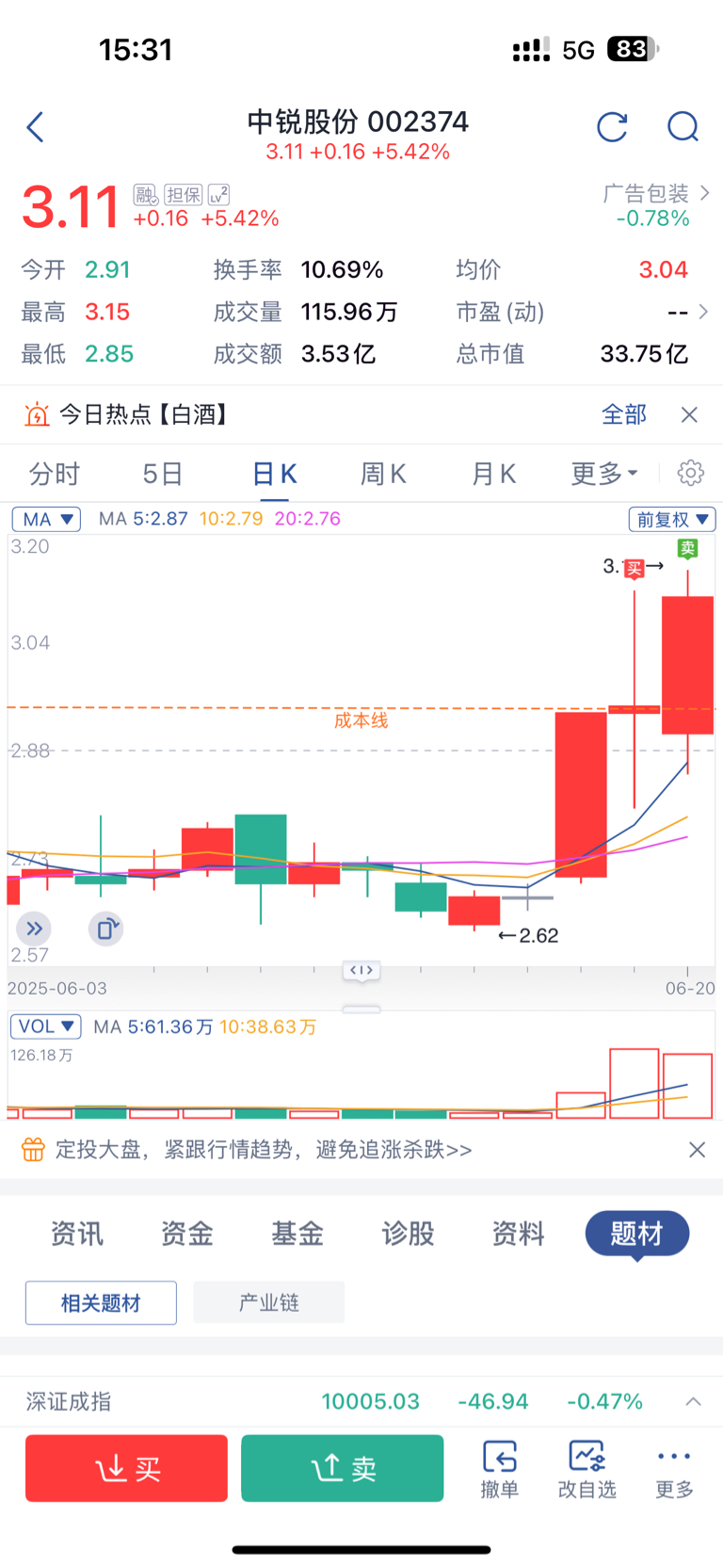
Task: Tap the rotate chart landscape icon
Action: (x=105, y=929)
